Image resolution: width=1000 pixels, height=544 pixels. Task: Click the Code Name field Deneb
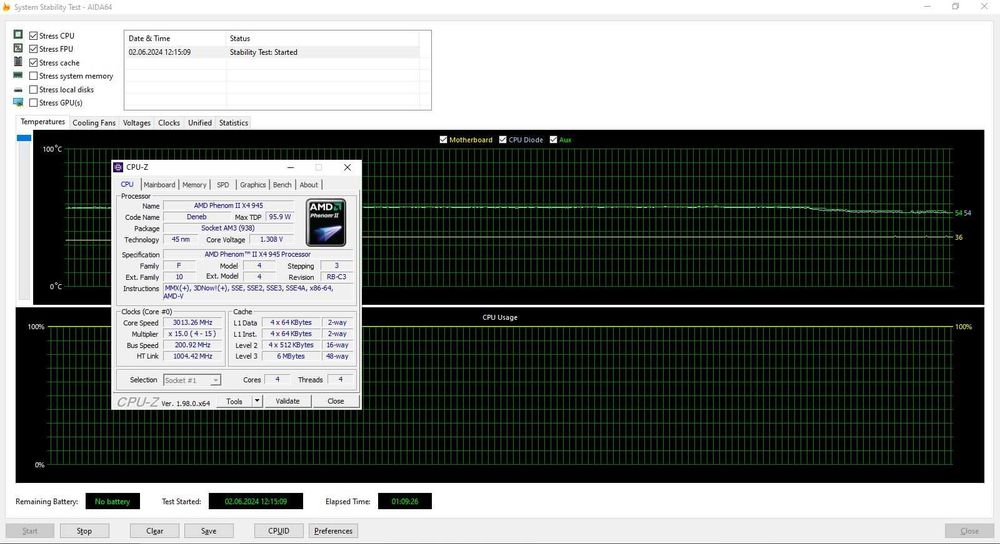(x=196, y=217)
